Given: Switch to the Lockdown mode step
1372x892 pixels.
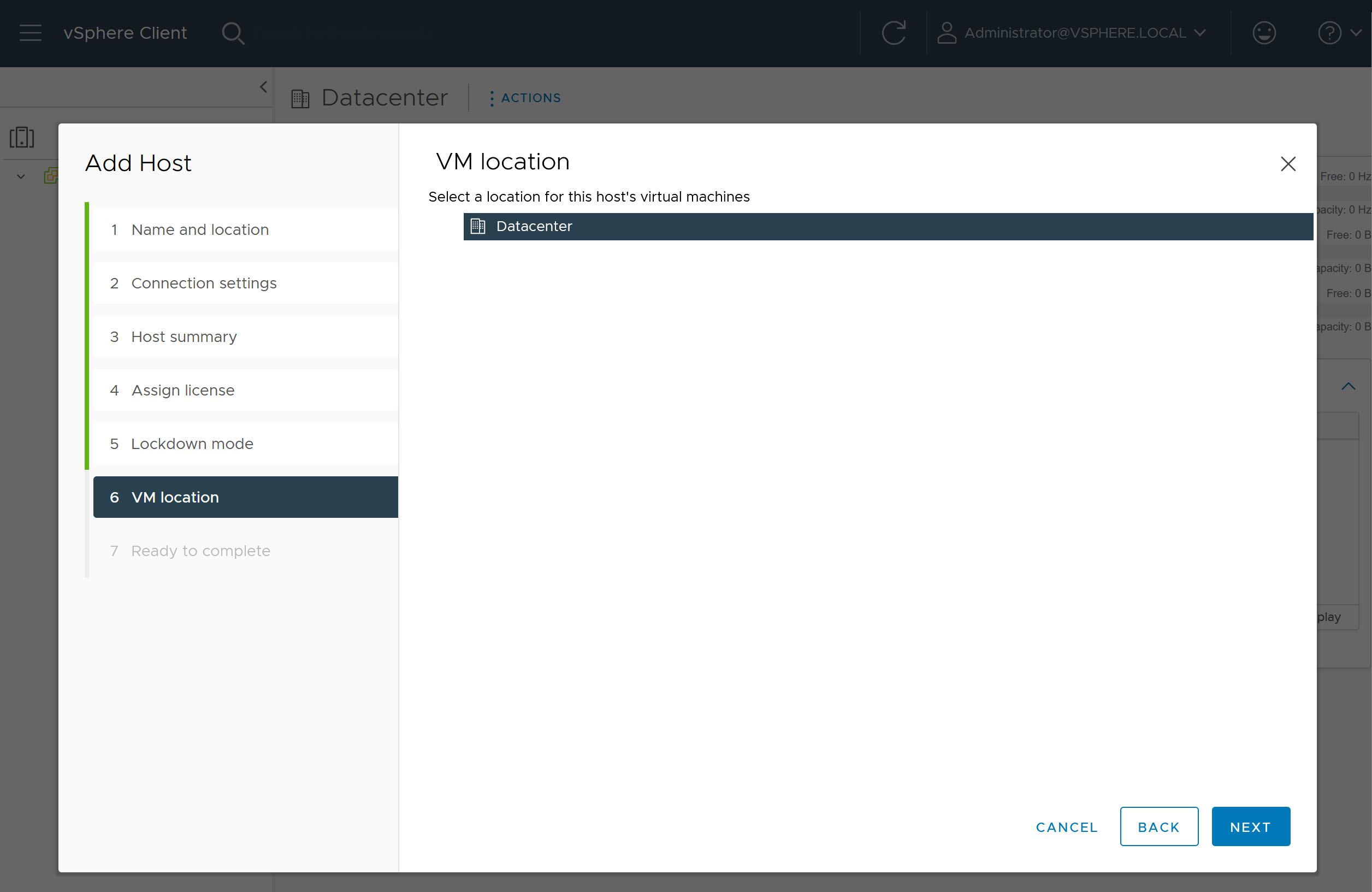Looking at the screenshot, I should pos(192,444).
